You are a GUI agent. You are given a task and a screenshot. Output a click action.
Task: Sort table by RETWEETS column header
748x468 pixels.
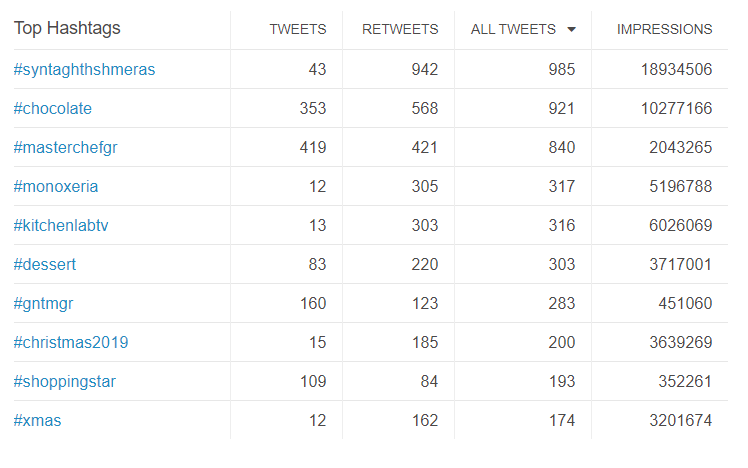(399, 30)
